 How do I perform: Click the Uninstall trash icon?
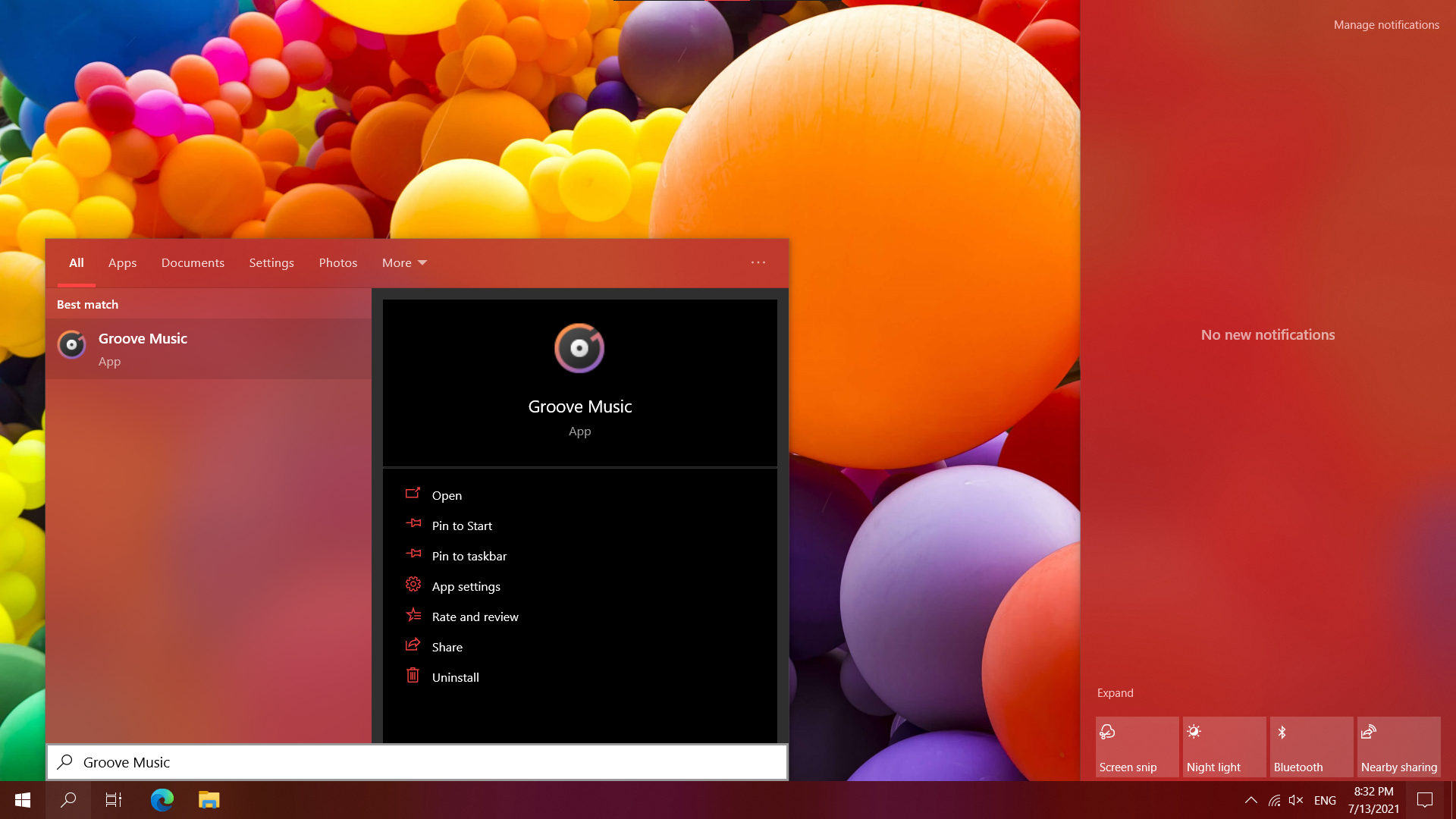[413, 675]
